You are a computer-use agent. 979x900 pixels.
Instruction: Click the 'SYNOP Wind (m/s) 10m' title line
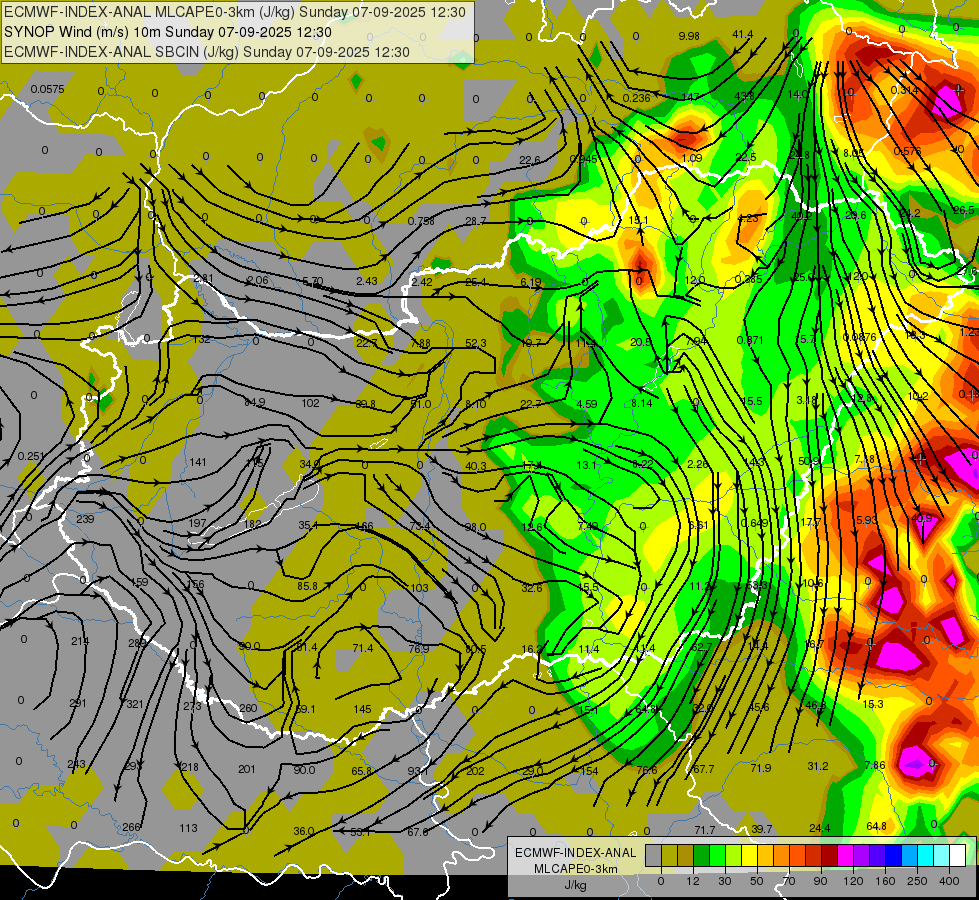tap(167, 32)
